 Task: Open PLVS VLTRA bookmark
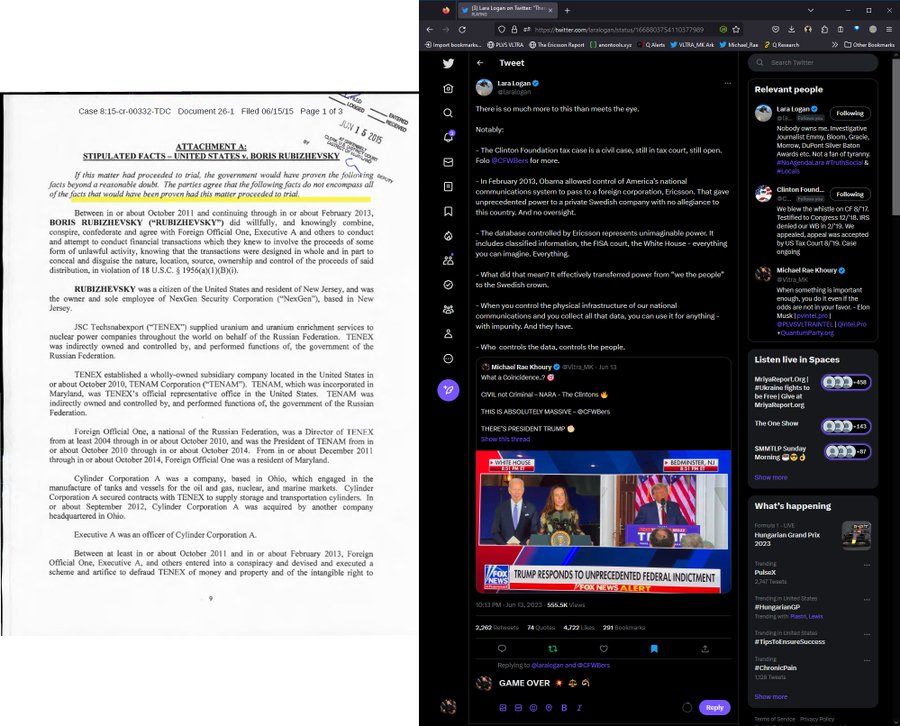(505, 45)
